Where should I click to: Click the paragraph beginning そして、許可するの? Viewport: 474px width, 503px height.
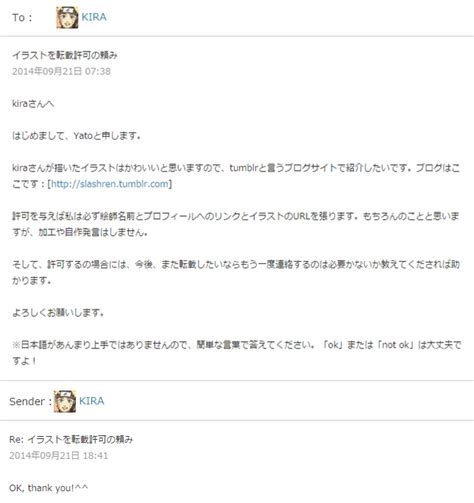tap(236, 272)
